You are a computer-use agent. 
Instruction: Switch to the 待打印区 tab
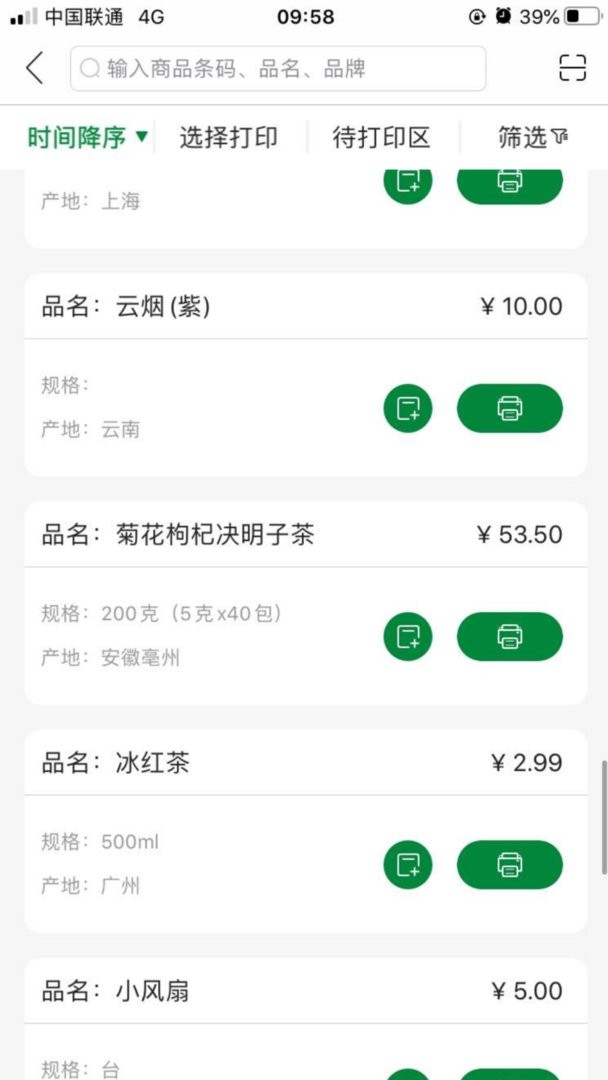click(x=380, y=138)
